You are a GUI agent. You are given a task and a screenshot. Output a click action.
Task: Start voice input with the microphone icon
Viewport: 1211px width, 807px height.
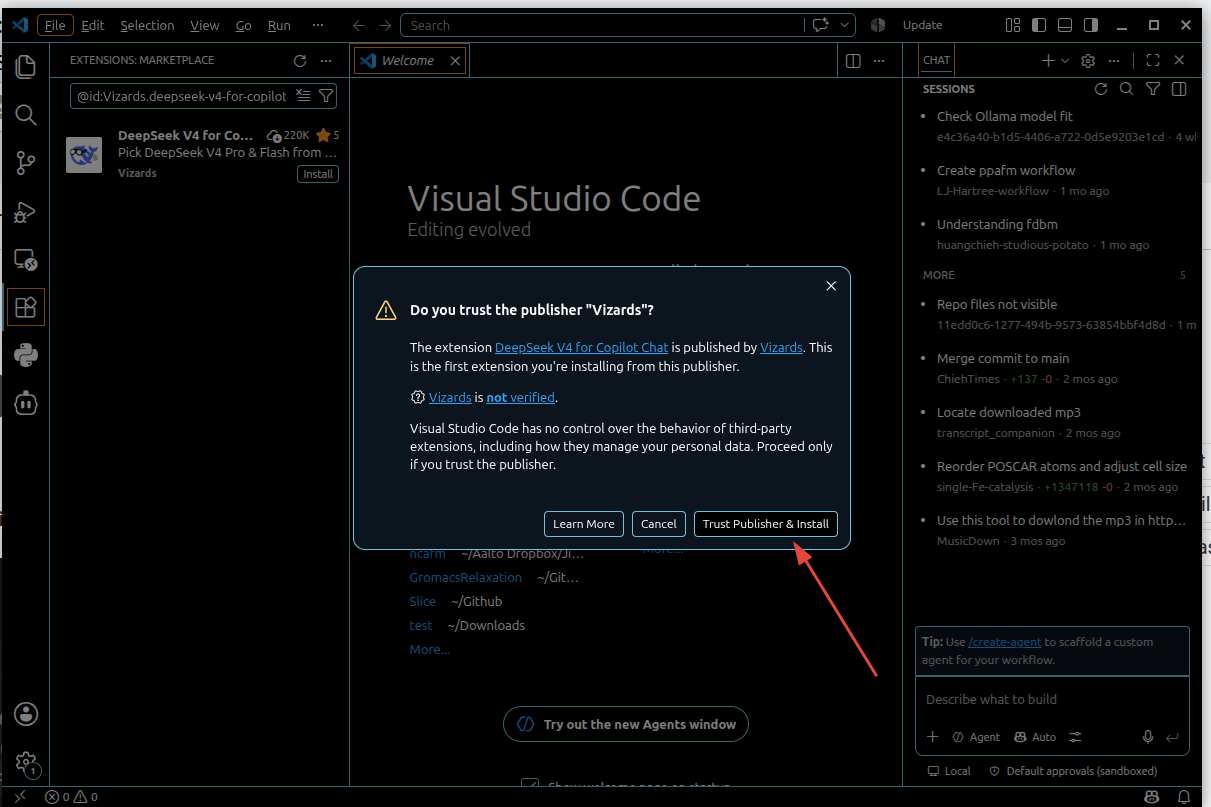(1148, 737)
